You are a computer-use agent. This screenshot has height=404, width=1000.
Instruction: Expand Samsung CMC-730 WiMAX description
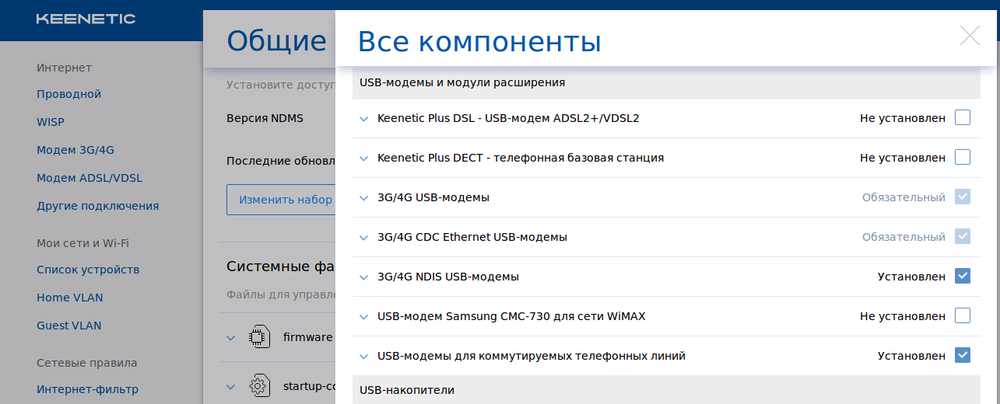pyautogui.click(x=364, y=317)
